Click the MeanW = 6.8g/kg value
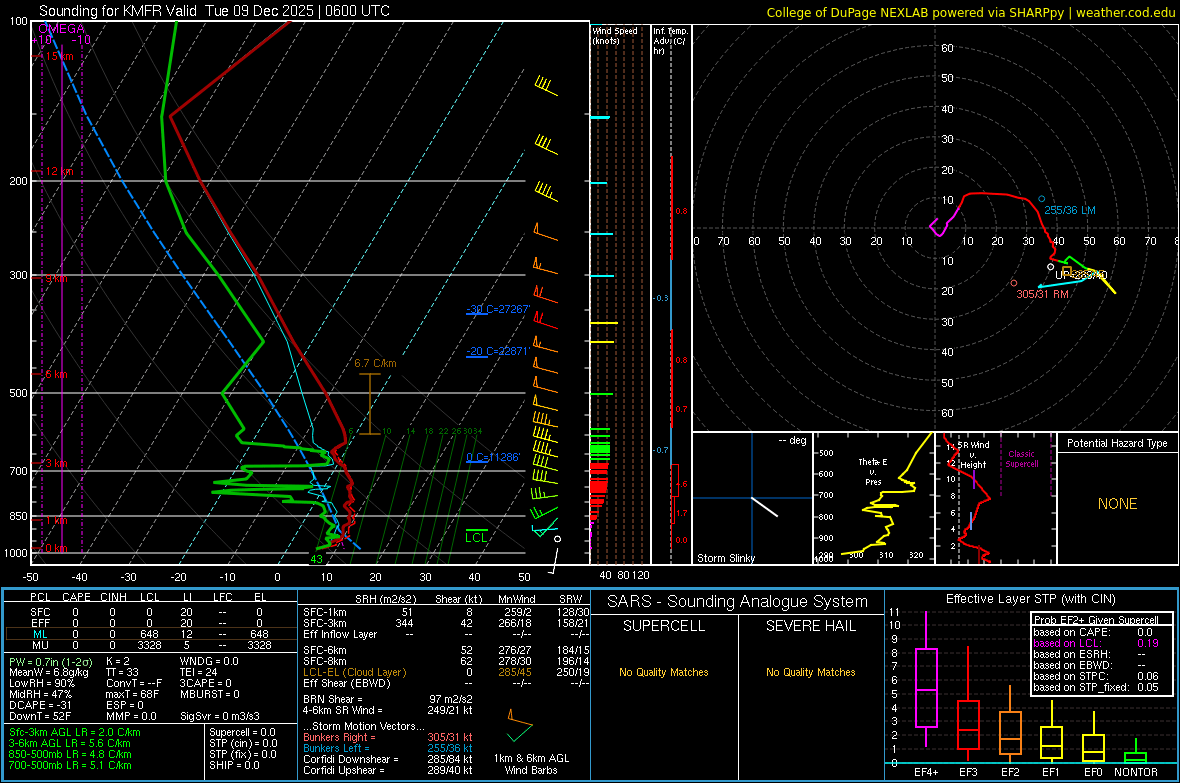1180x783 pixels. tap(50, 672)
